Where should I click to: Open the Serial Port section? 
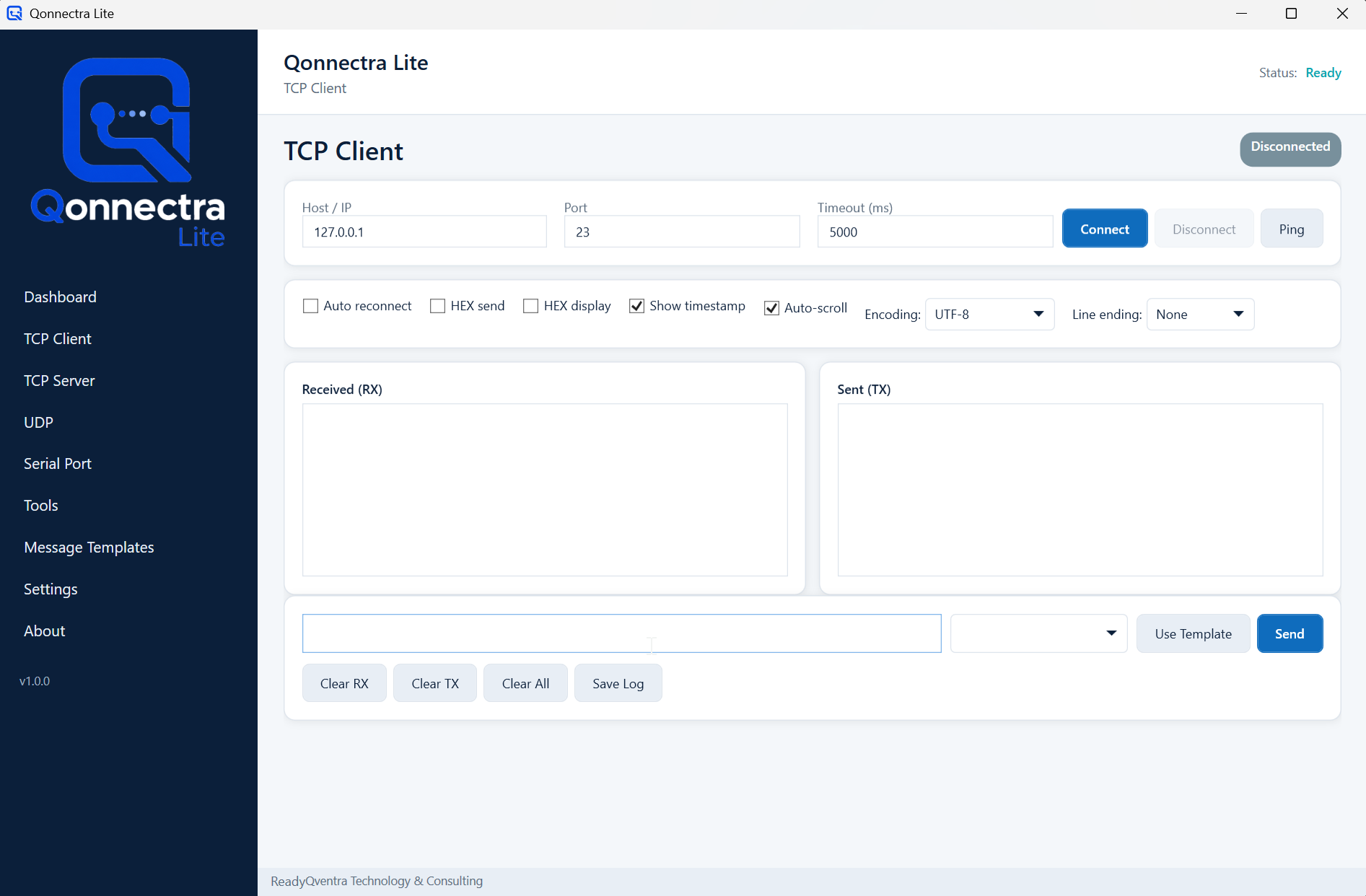(x=58, y=464)
